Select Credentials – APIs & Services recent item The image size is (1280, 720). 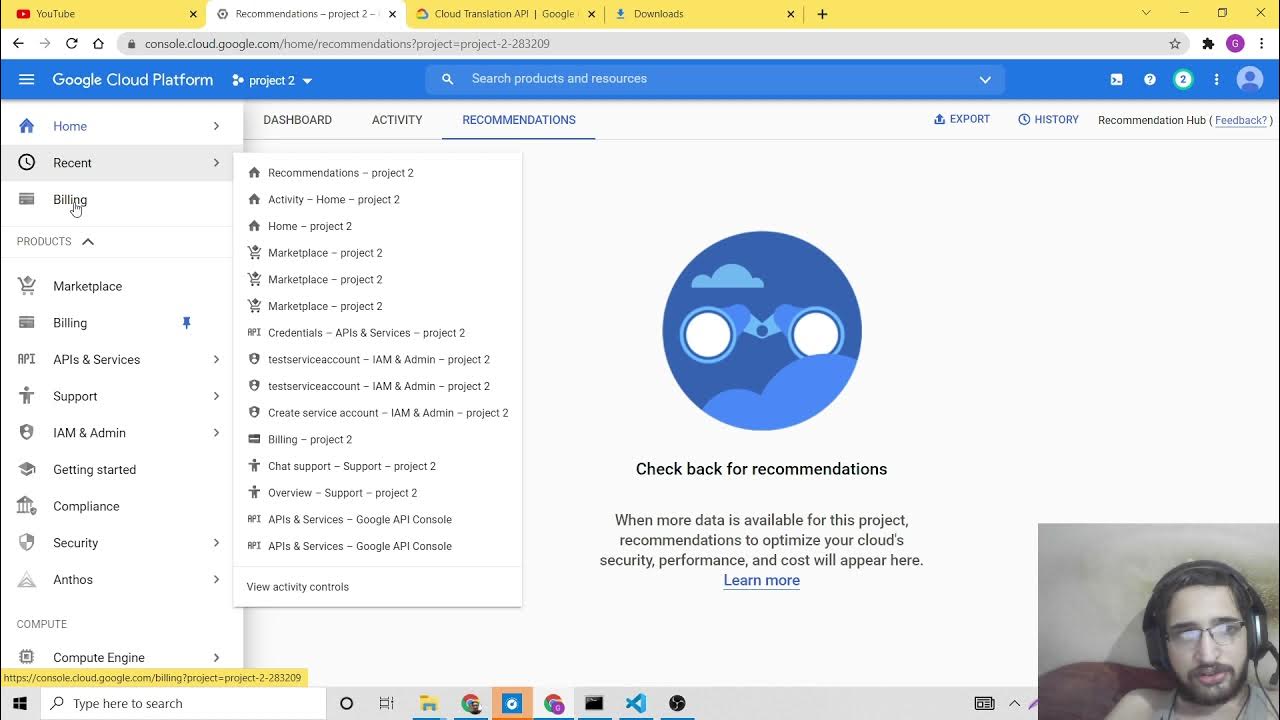click(366, 333)
